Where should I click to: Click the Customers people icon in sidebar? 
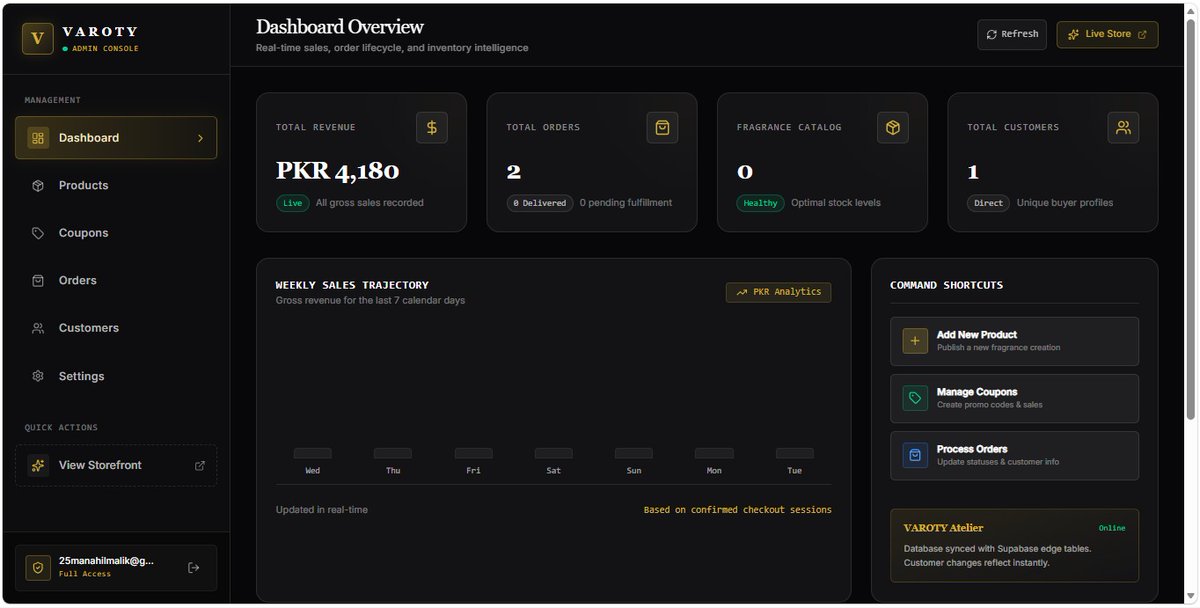coord(38,328)
